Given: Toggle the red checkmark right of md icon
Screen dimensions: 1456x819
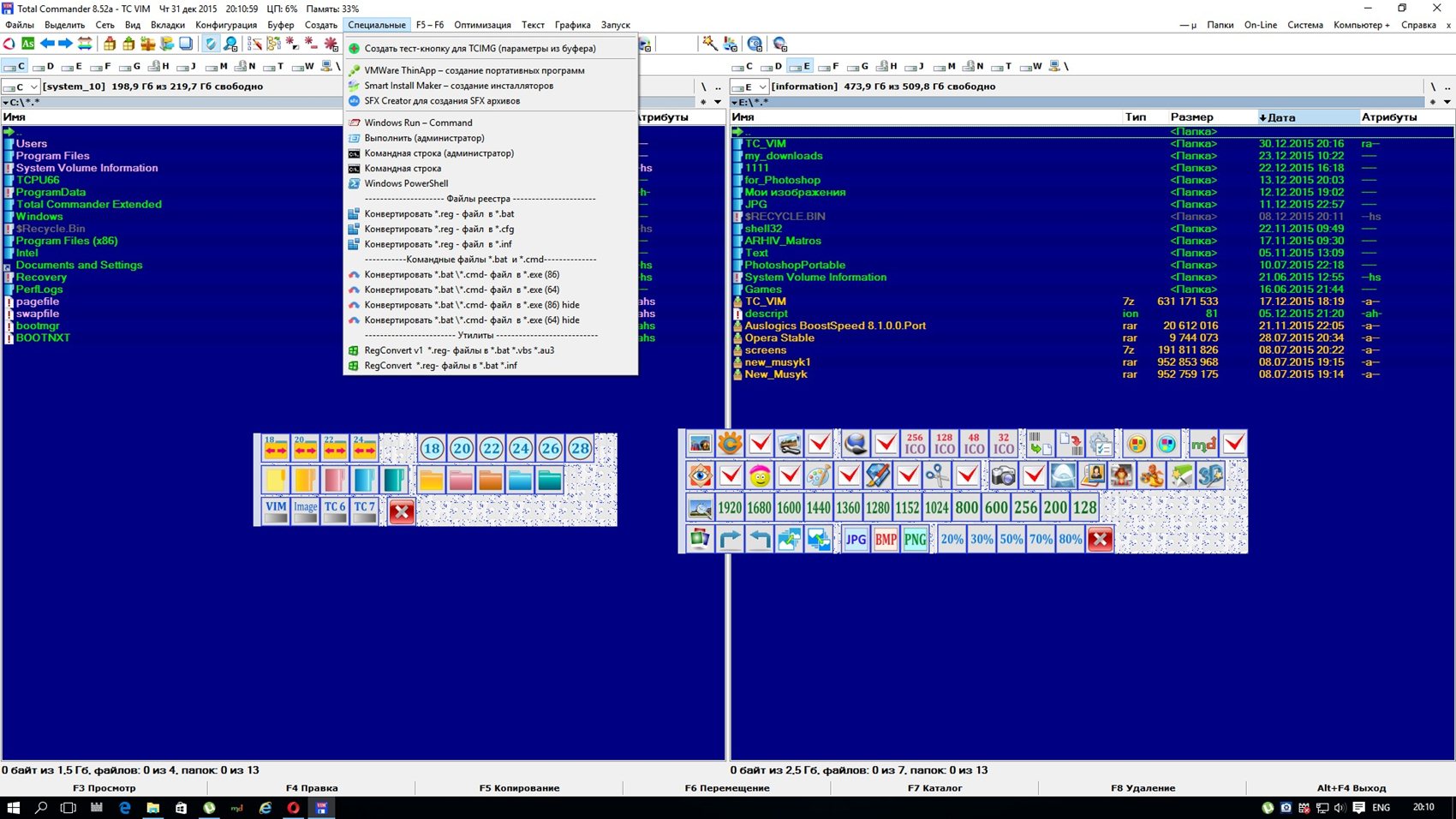Looking at the screenshot, I should [1233, 444].
